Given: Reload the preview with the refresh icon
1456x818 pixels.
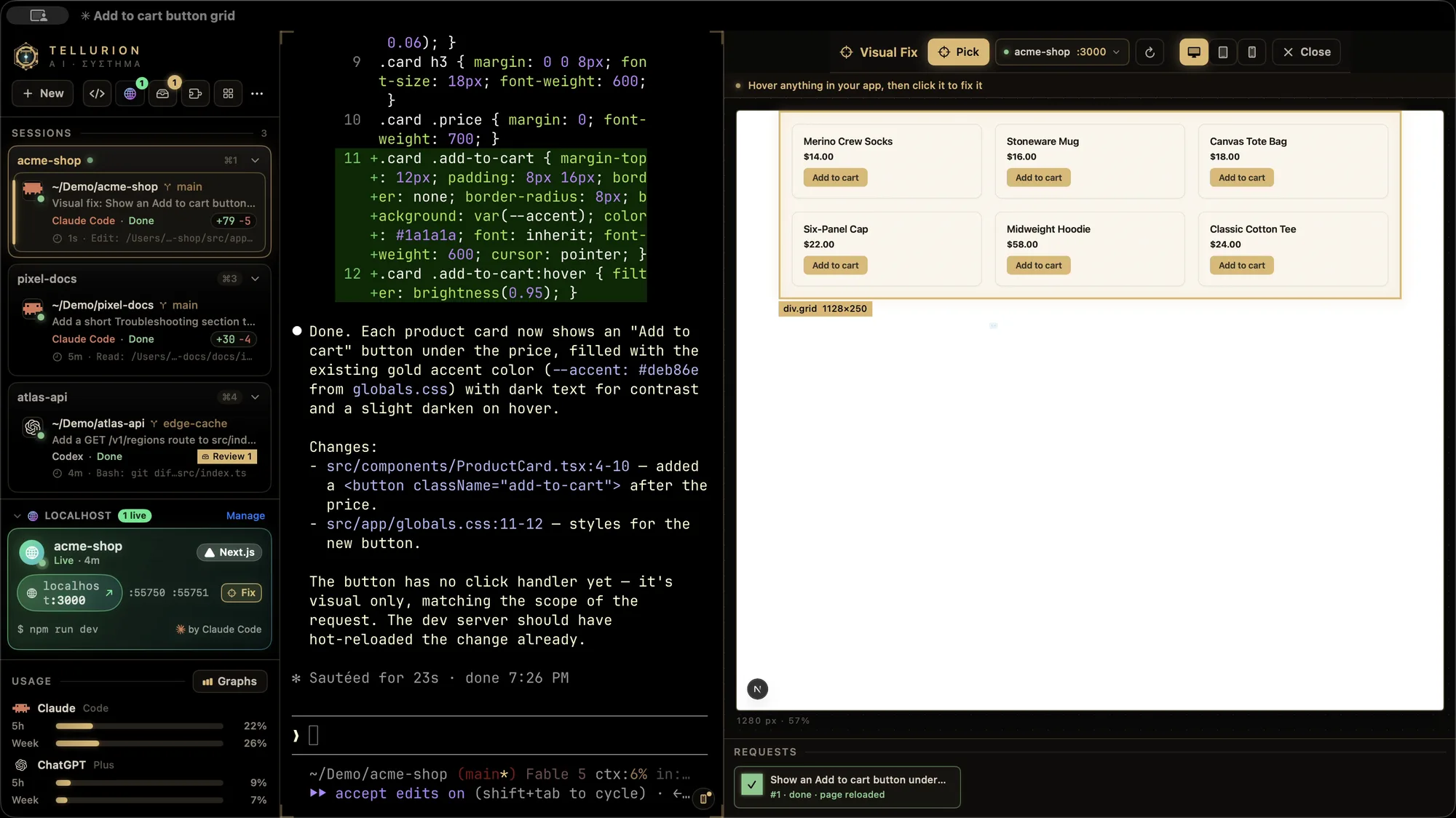Looking at the screenshot, I should [x=1150, y=52].
